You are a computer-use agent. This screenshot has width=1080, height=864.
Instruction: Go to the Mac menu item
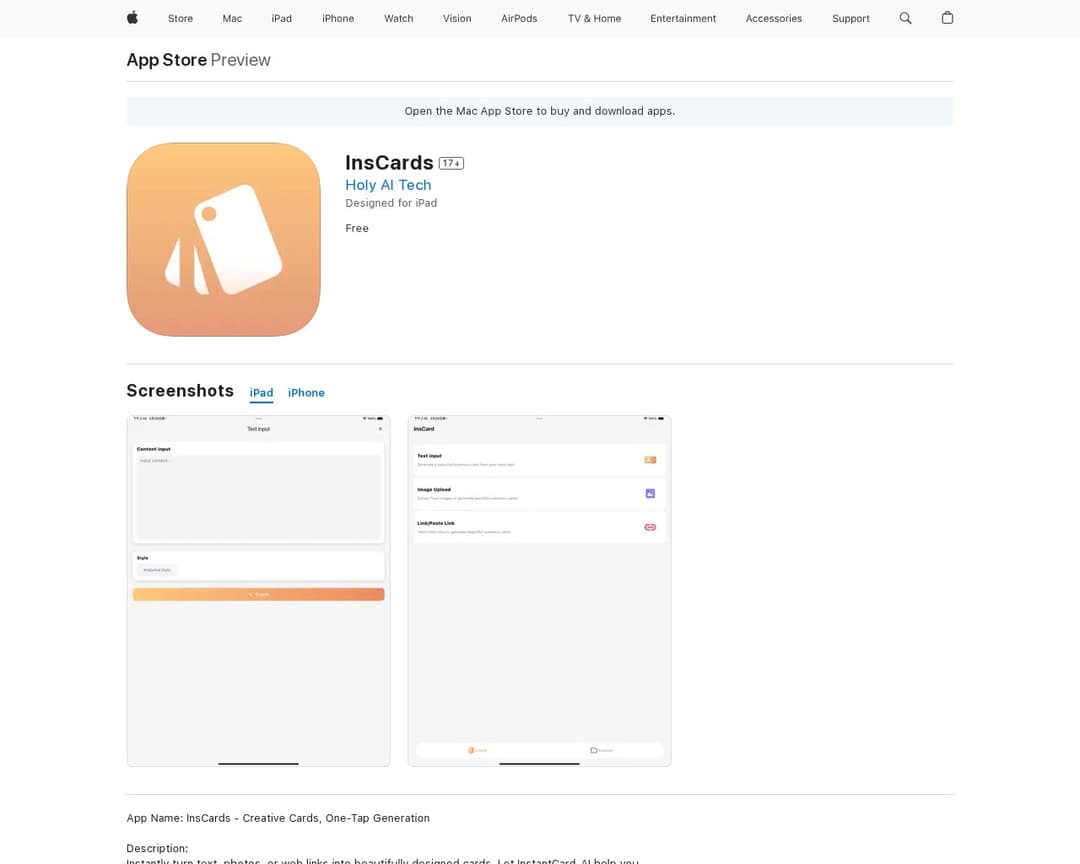232,18
